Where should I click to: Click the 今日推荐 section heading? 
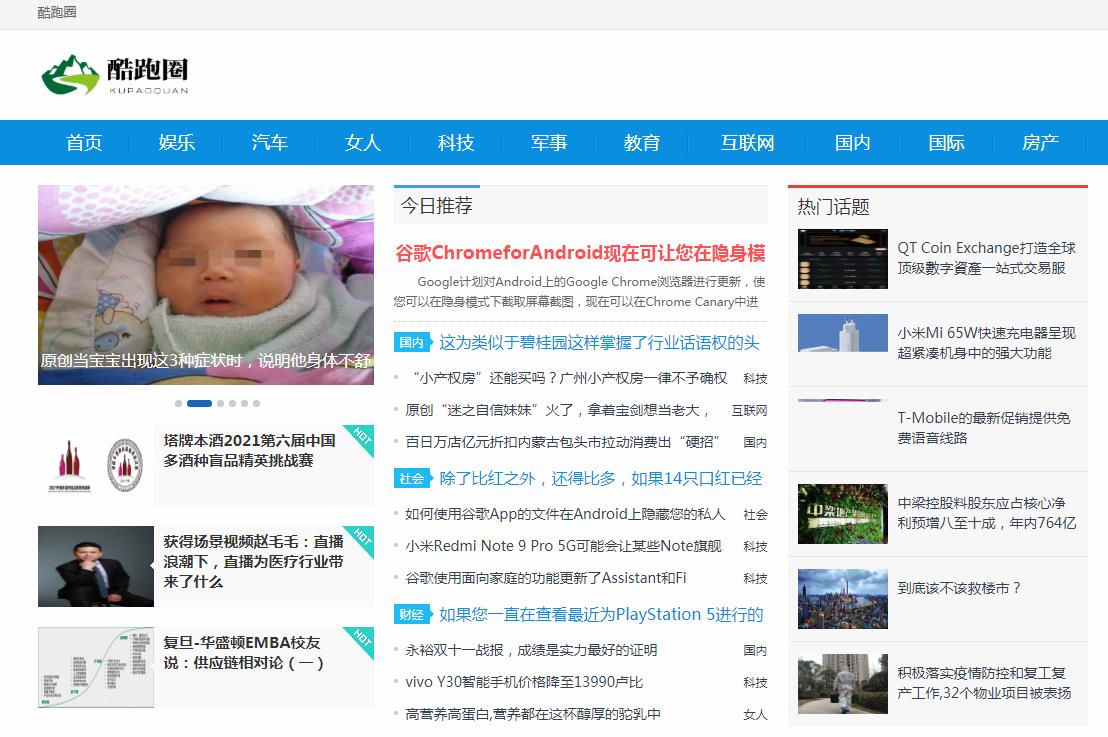(437, 206)
